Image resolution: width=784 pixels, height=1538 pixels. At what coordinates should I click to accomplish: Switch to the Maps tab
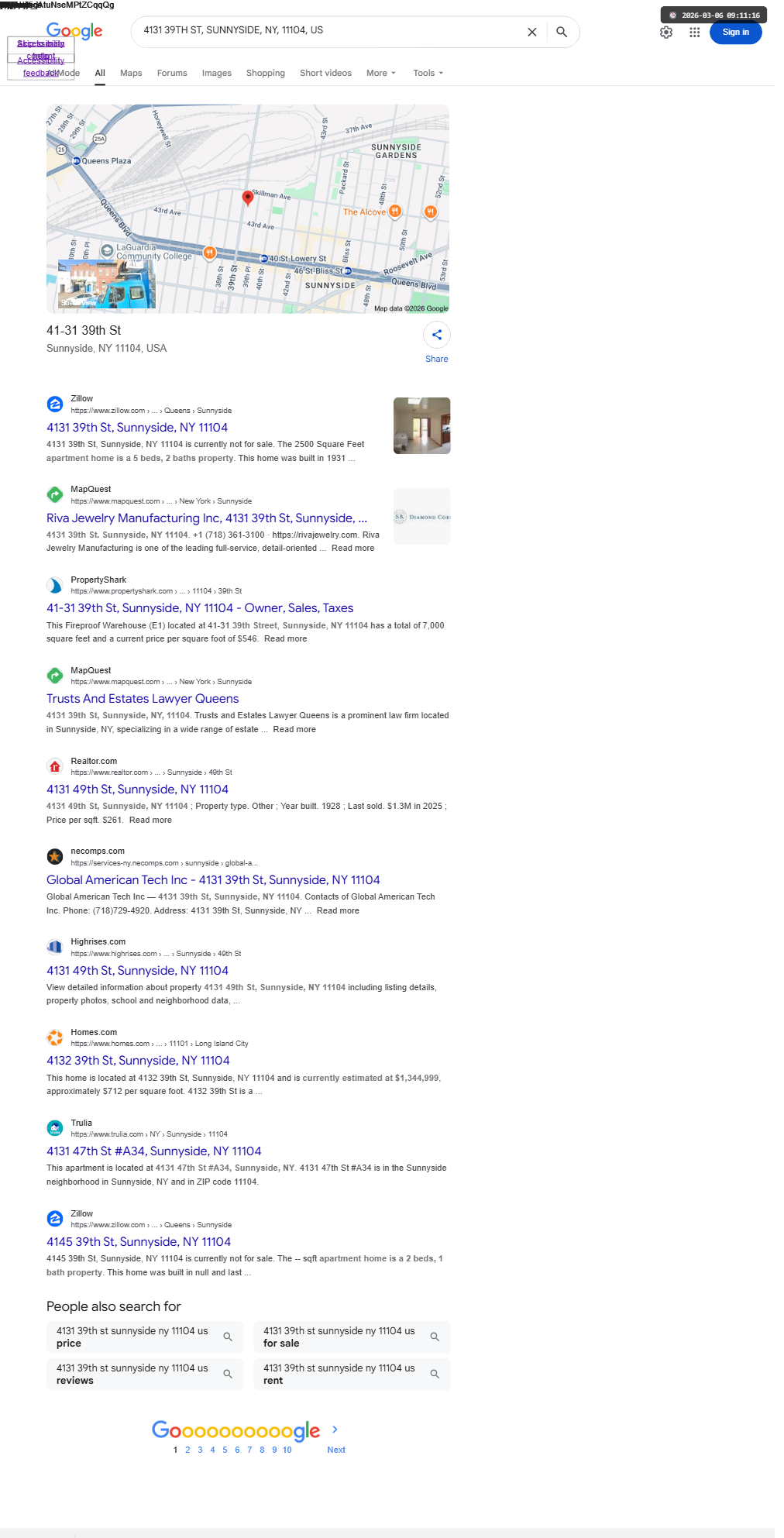point(131,73)
